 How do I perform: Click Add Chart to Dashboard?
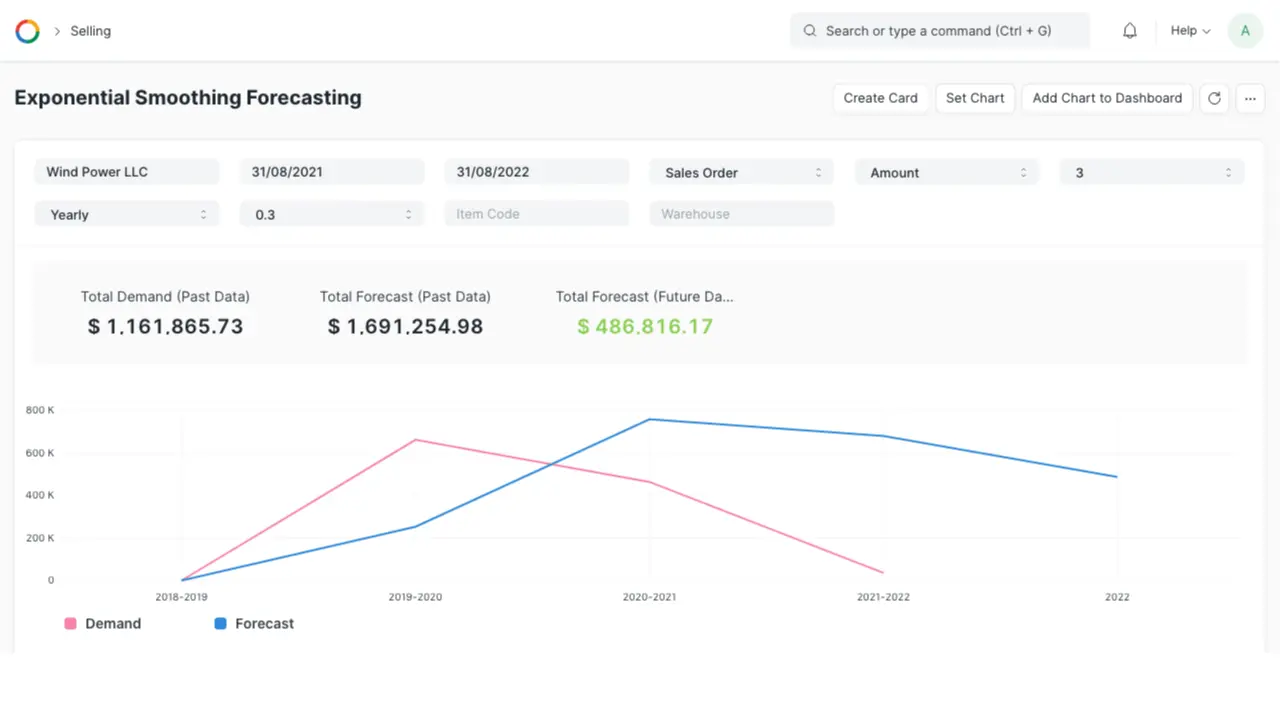pyautogui.click(x=1107, y=98)
